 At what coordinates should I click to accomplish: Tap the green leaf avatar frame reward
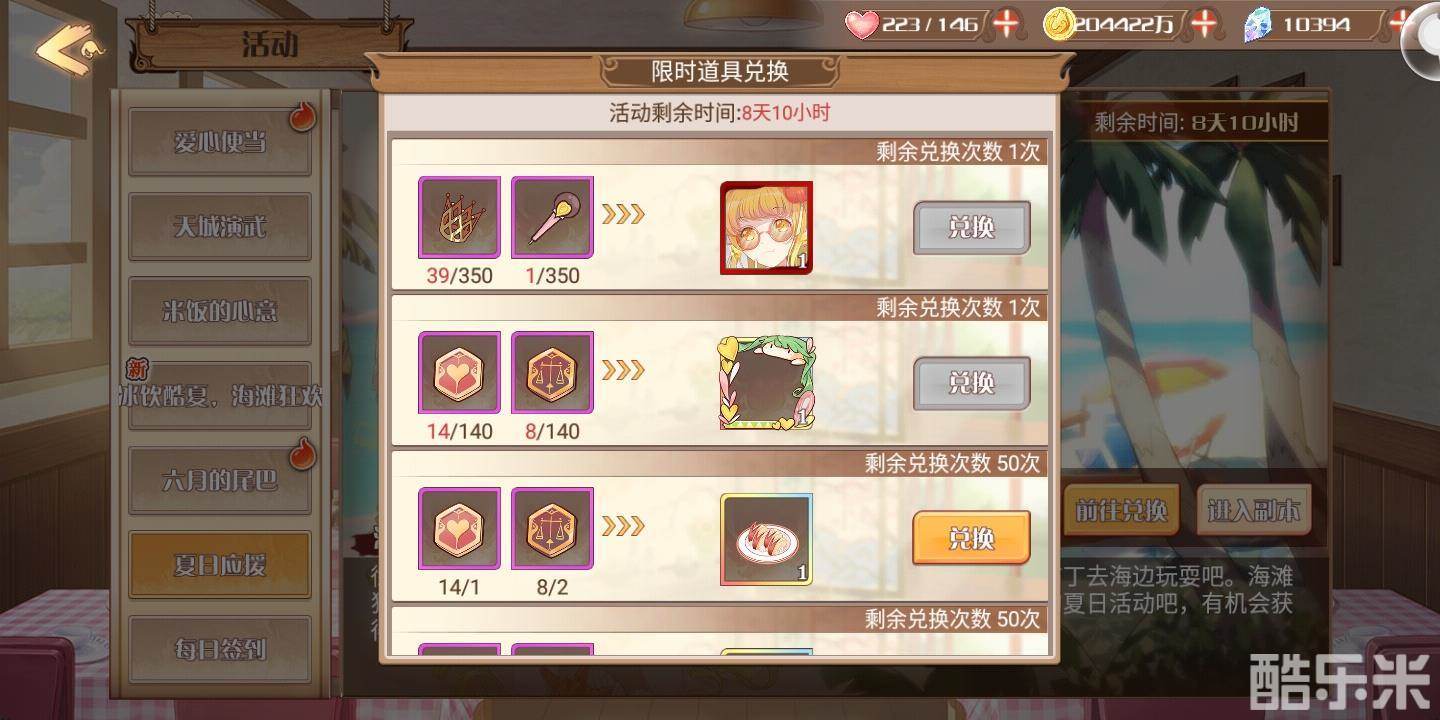766,383
